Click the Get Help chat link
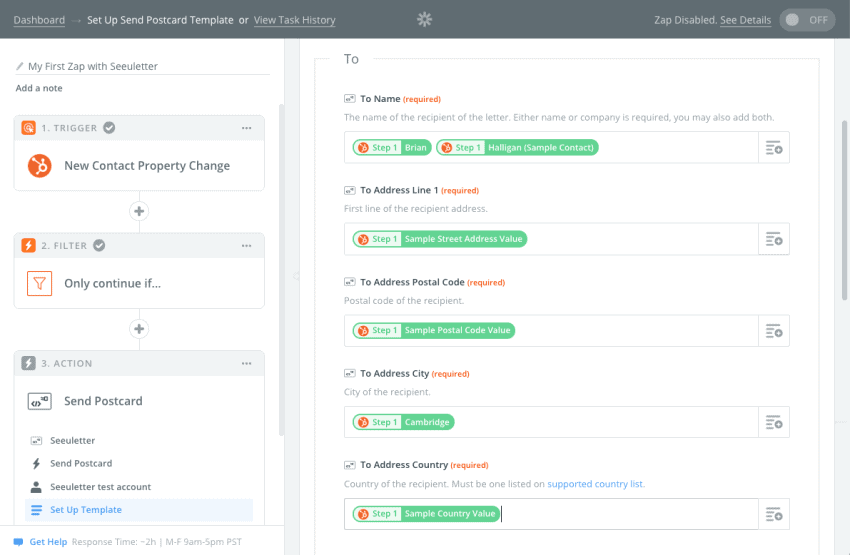Screen dimensions: 850x555 tap(48, 541)
